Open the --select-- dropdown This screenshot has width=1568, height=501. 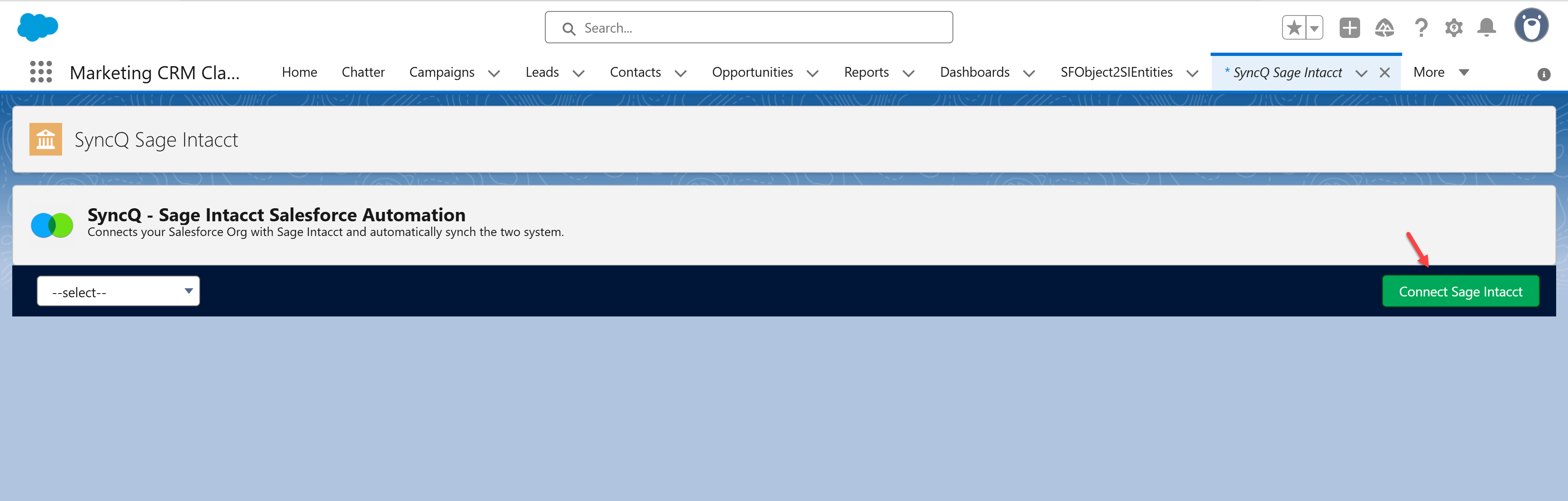tap(119, 292)
